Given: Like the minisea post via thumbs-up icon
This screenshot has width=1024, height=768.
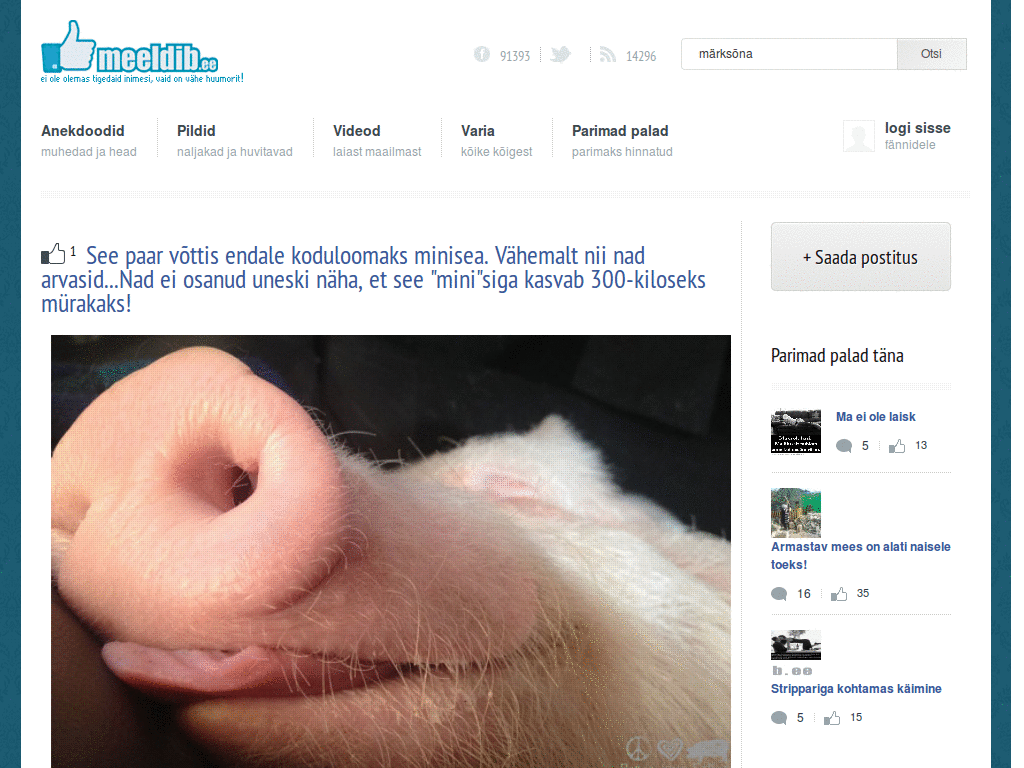Looking at the screenshot, I should tap(54, 254).
